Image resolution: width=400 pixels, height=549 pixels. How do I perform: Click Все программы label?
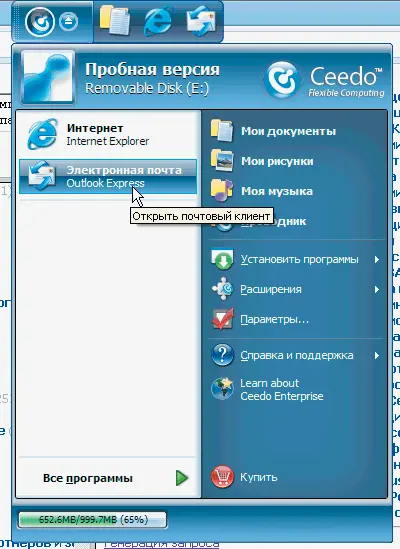click(x=88, y=478)
